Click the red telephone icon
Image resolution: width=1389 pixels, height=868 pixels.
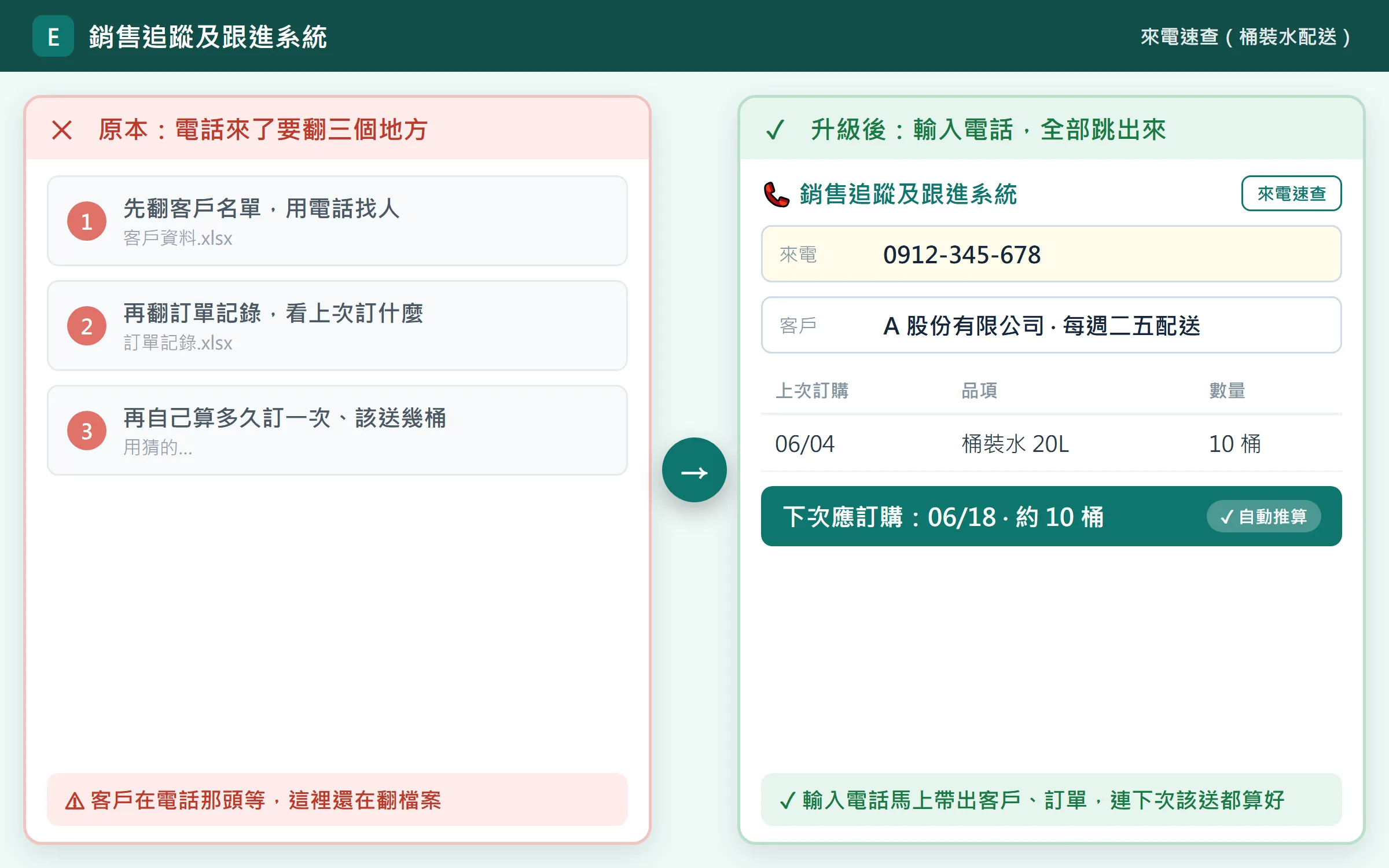point(777,194)
